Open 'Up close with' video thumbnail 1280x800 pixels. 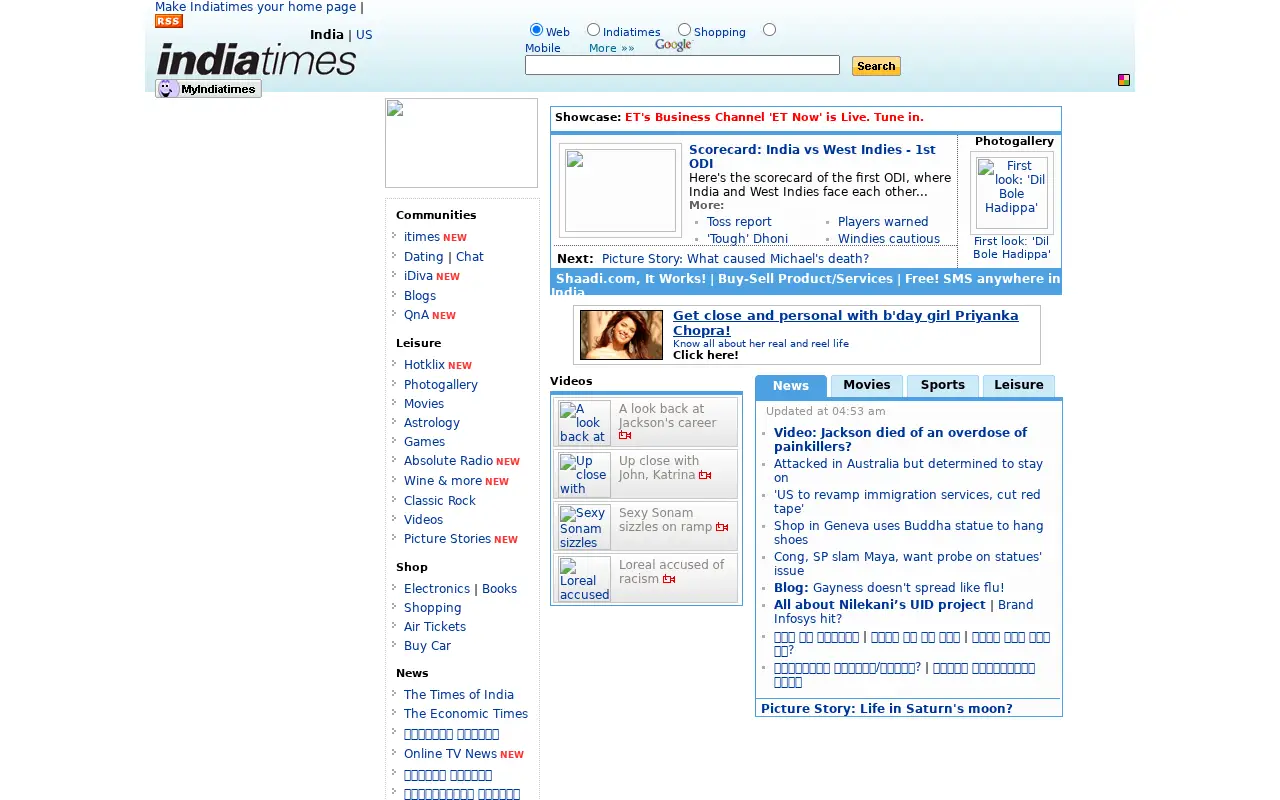(584, 475)
